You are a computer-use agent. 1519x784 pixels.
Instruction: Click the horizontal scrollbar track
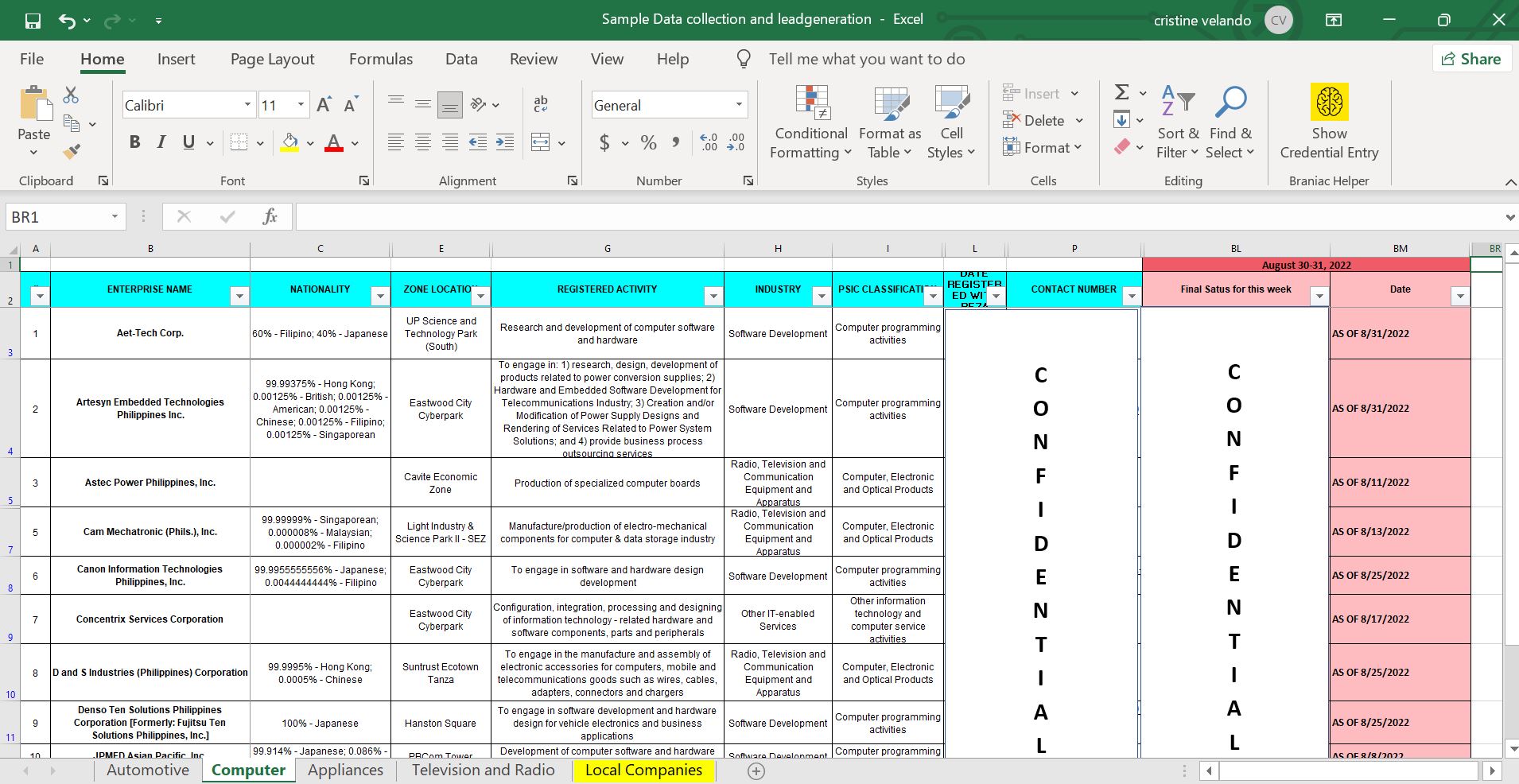tap(1349, 770)
